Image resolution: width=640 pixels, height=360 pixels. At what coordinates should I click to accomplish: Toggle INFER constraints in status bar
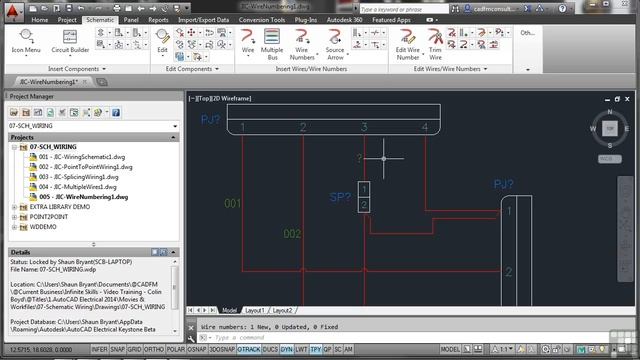(99, 349)
